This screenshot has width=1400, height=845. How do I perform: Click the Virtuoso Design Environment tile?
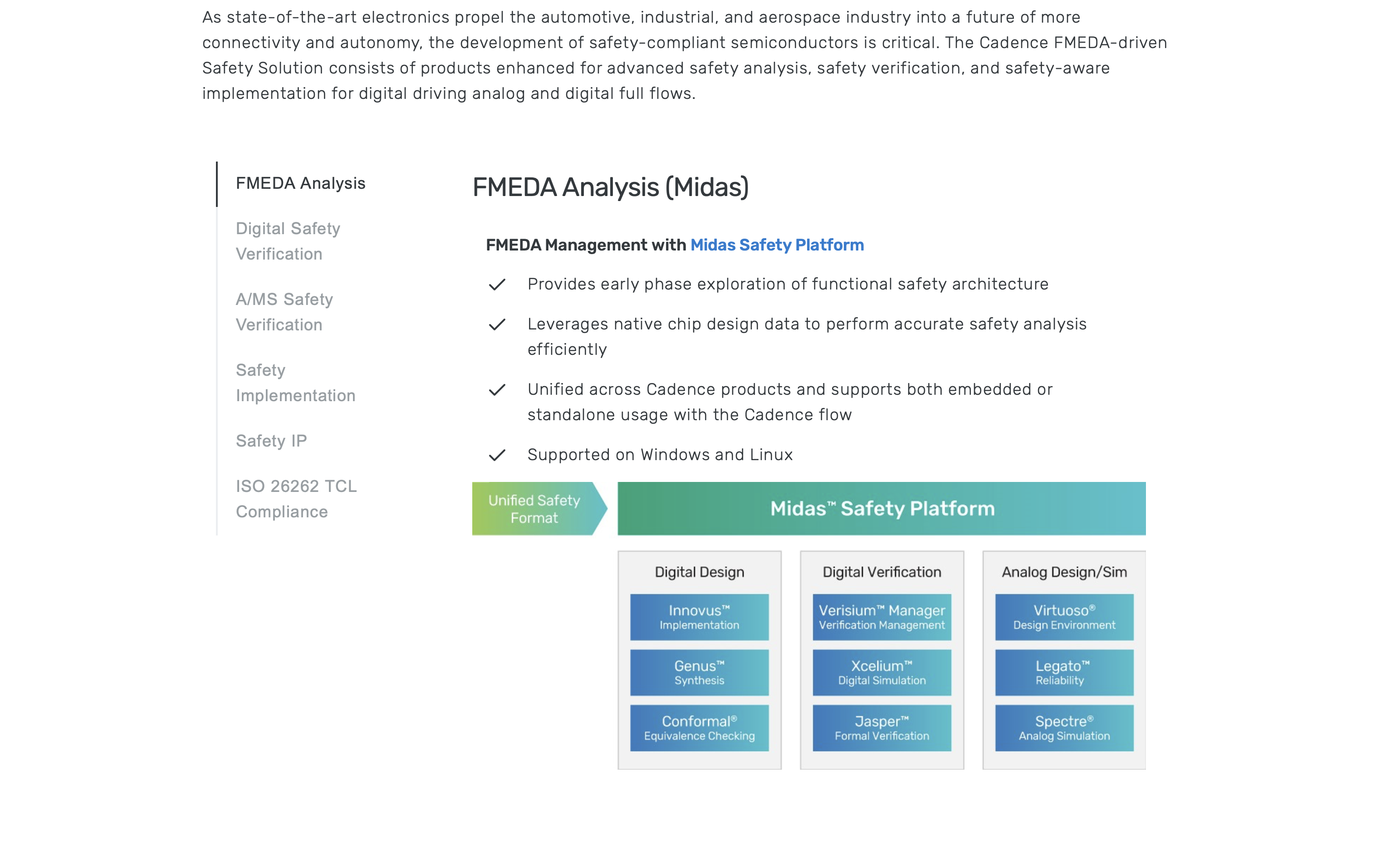pyautogui.click(x=1064, y=617)
